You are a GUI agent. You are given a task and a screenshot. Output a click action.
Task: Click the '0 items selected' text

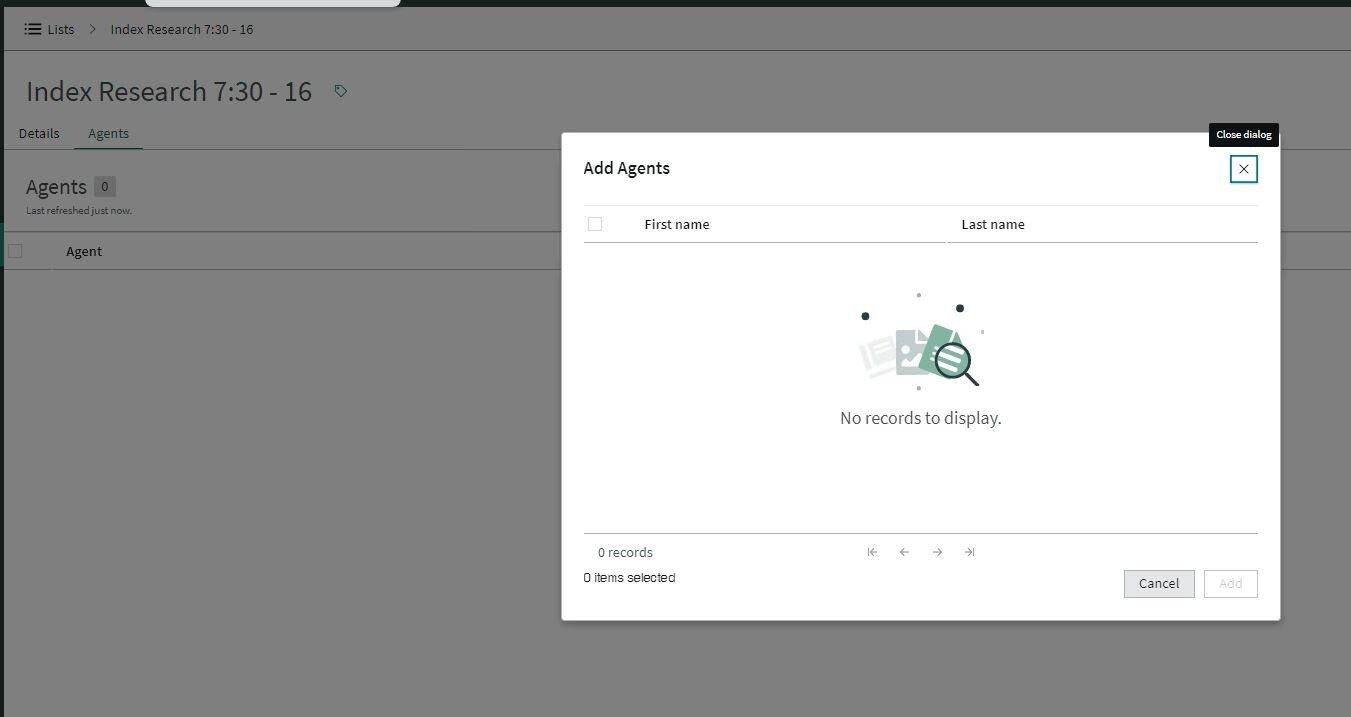630,578
